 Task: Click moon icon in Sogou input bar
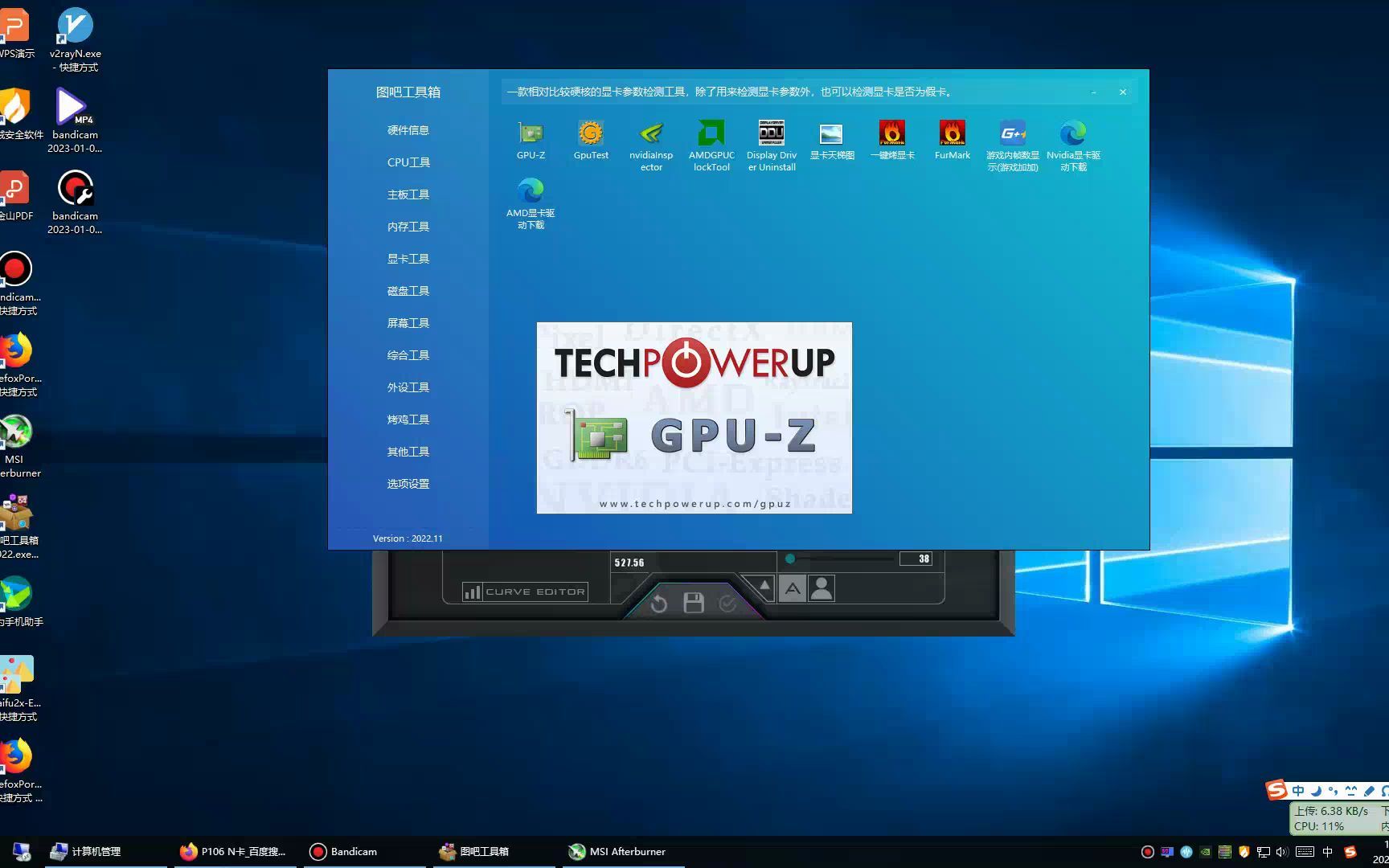1316,791
